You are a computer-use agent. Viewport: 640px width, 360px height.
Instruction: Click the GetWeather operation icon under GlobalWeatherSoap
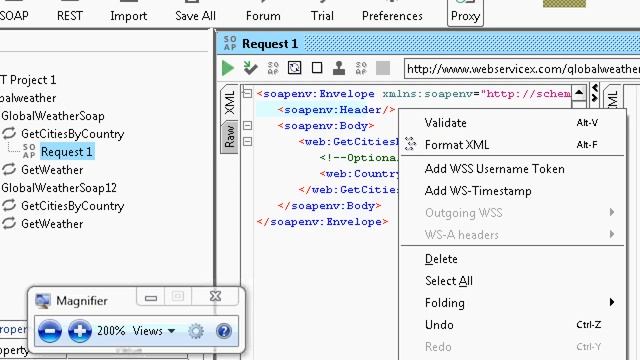pyautogui.click(x=9, y=169)
